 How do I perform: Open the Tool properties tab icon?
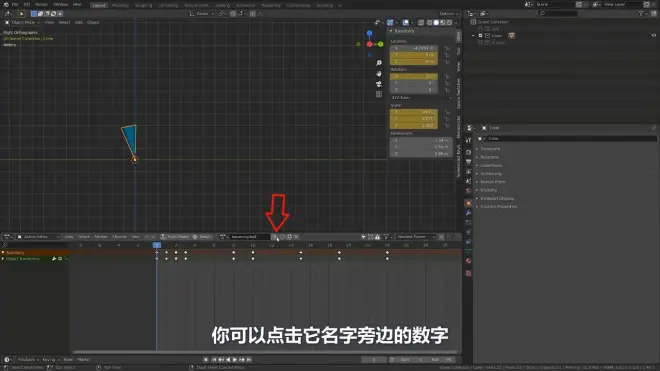coord(468,140)
